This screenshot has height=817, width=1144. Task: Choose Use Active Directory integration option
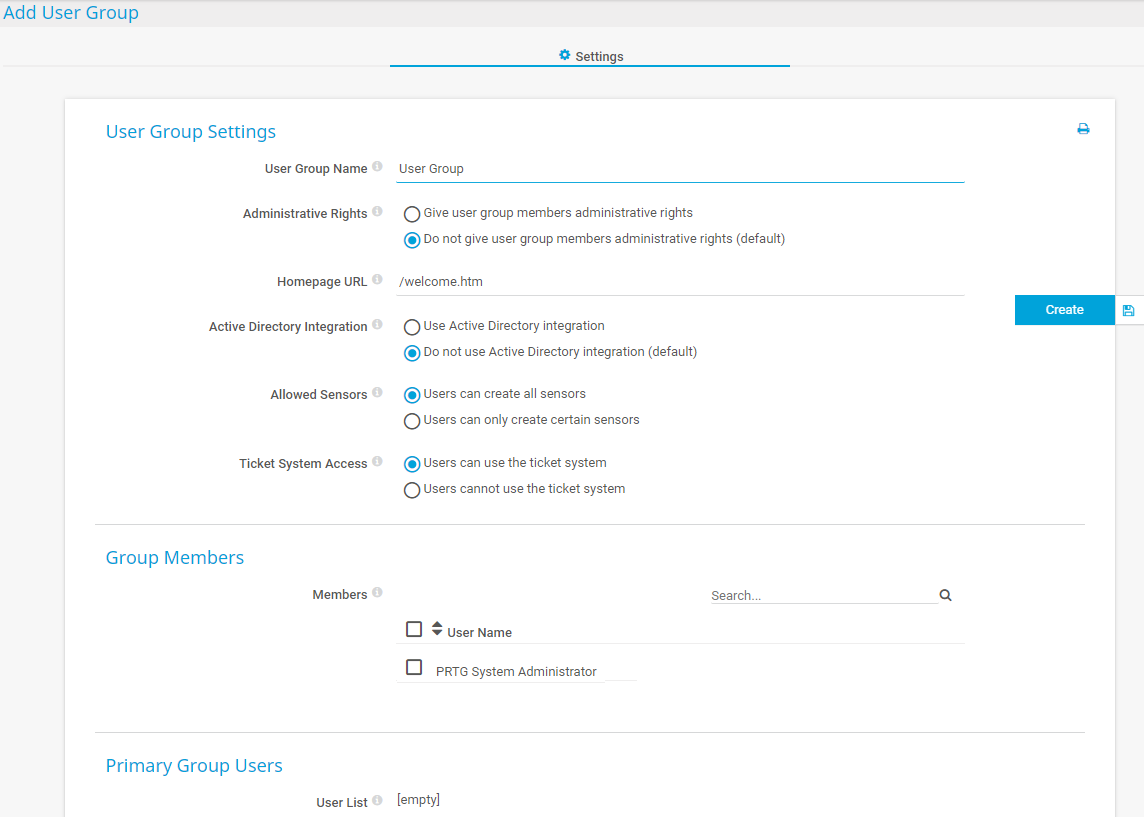coord(412,327)
